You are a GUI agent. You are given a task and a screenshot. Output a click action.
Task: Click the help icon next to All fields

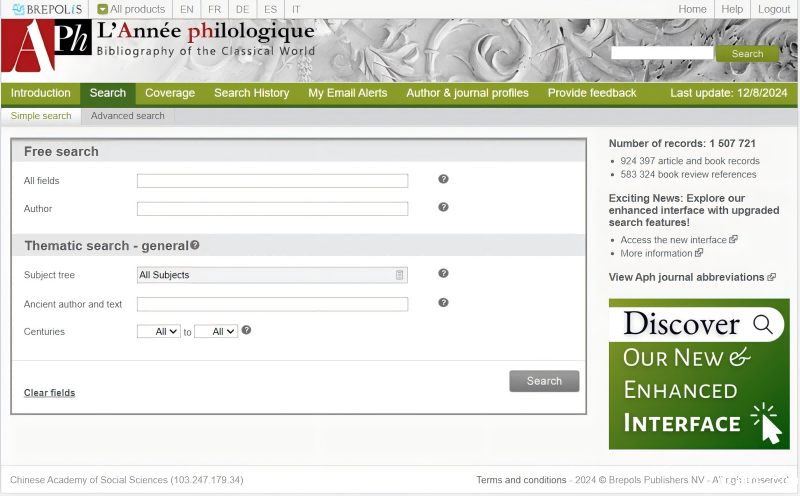click(x=443, y=180)
